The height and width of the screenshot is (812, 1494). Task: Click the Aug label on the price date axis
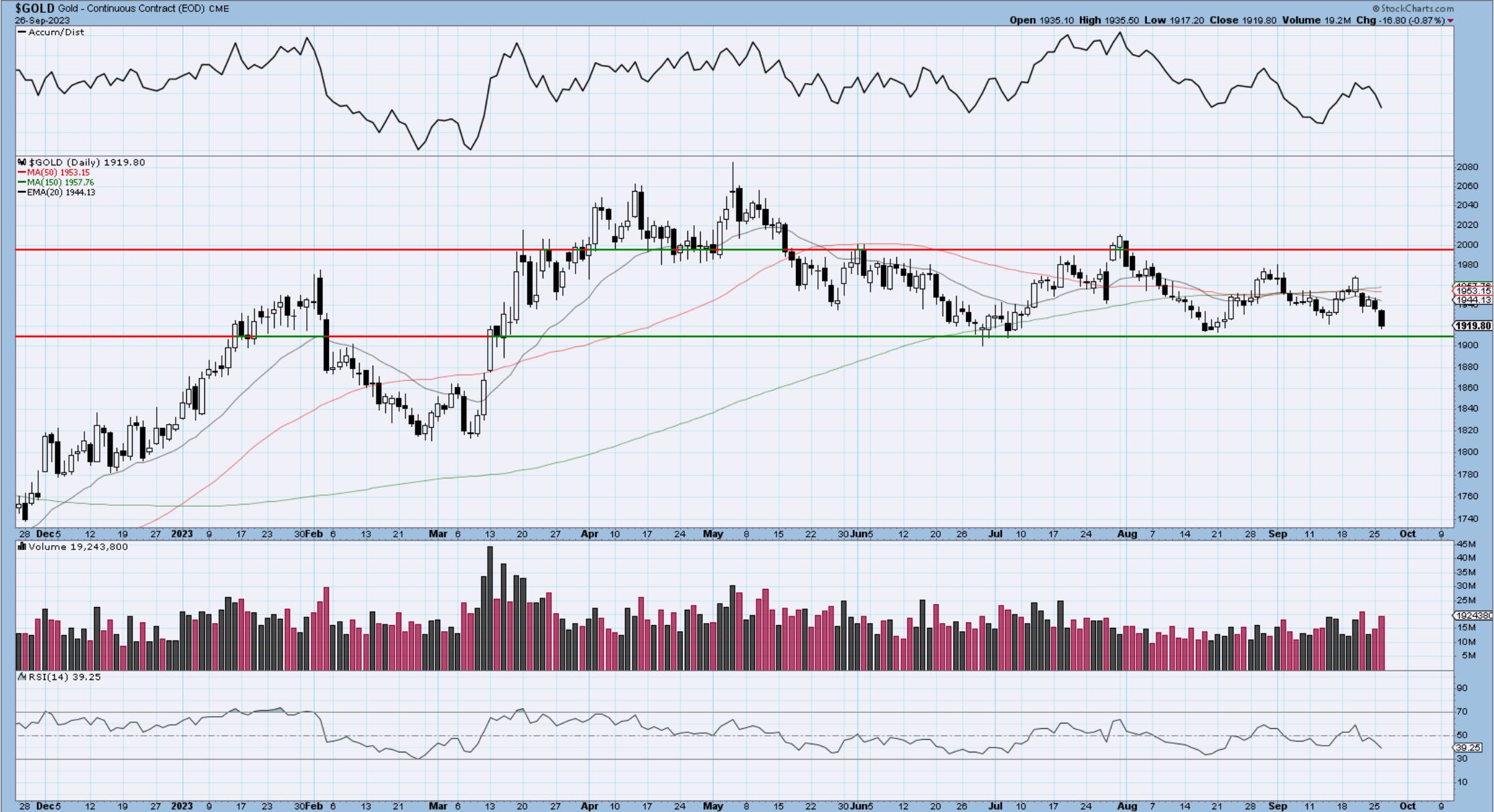point(1127,534)
